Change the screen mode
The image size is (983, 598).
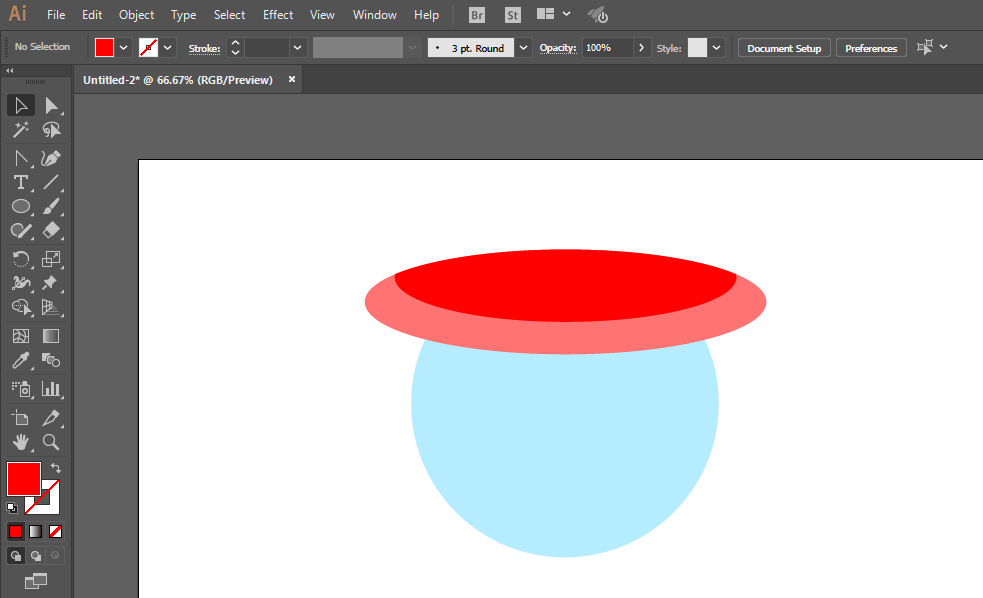pos(36,581)
